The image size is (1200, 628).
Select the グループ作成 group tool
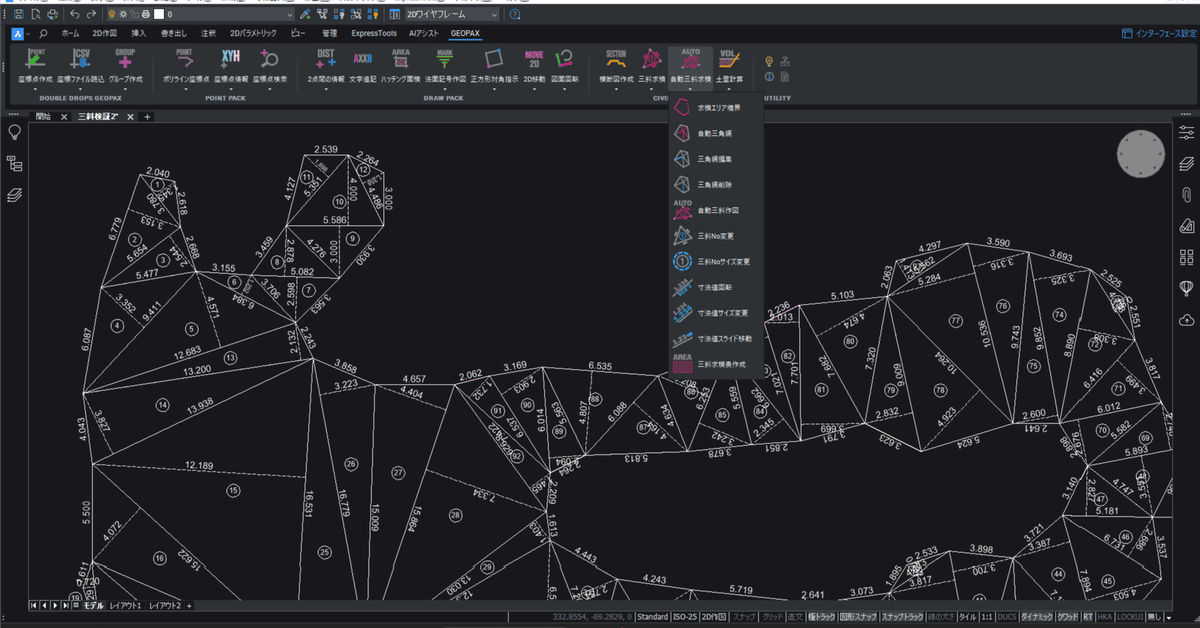tap(125, 64)
